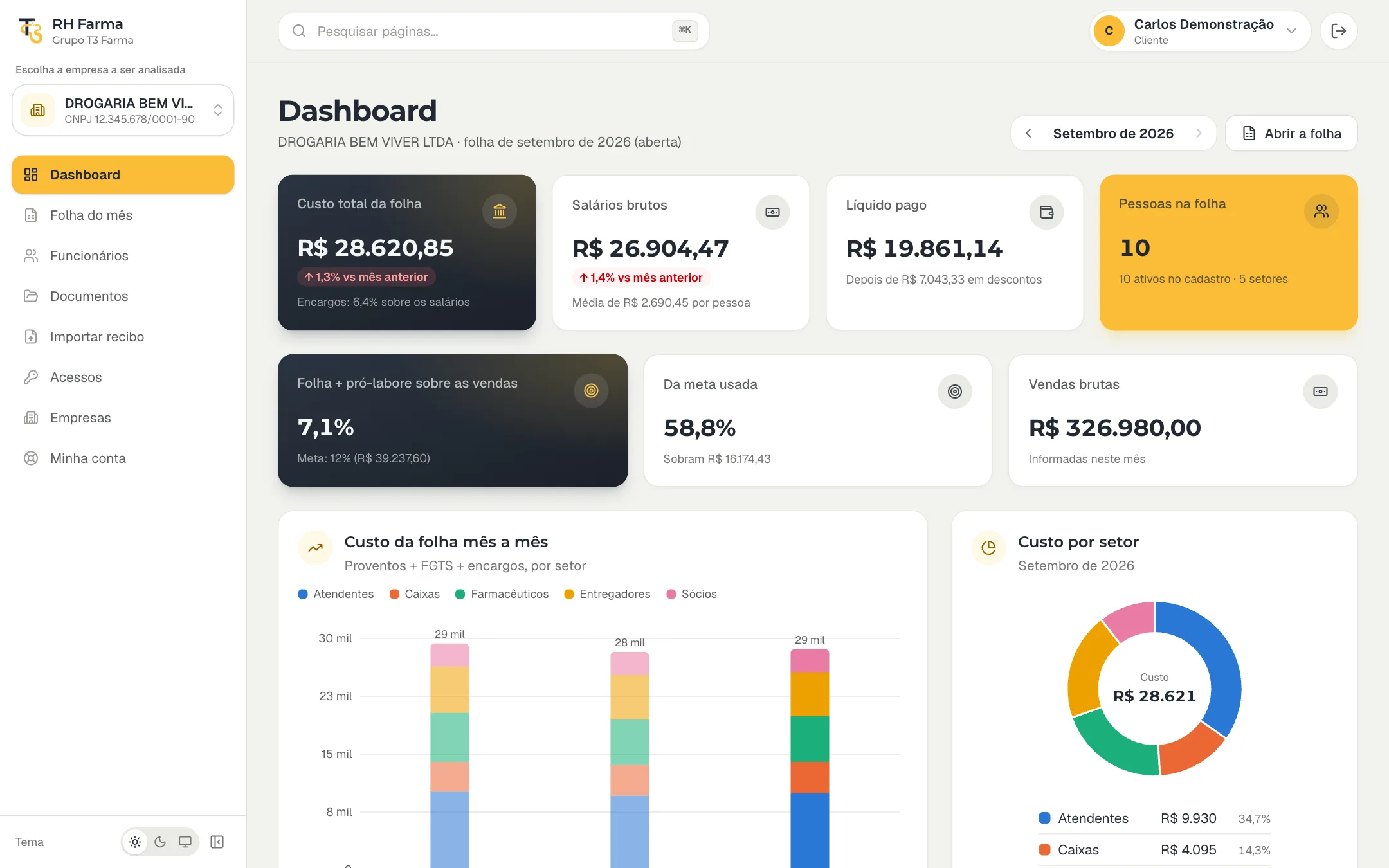Click the trend icon beside Custo da folha mês a mês

315,548
